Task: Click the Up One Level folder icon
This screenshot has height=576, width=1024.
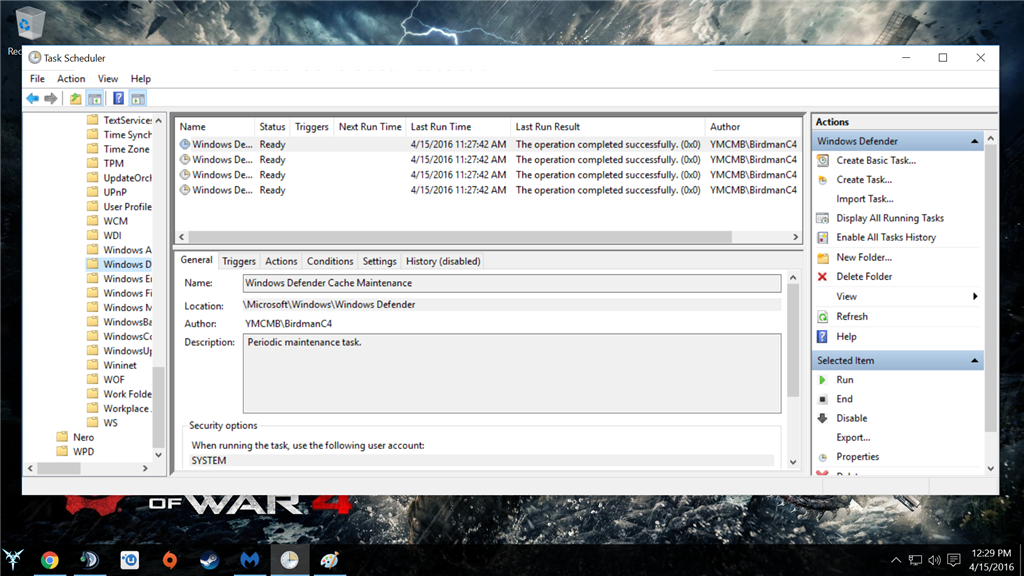Action: [76, 99]
